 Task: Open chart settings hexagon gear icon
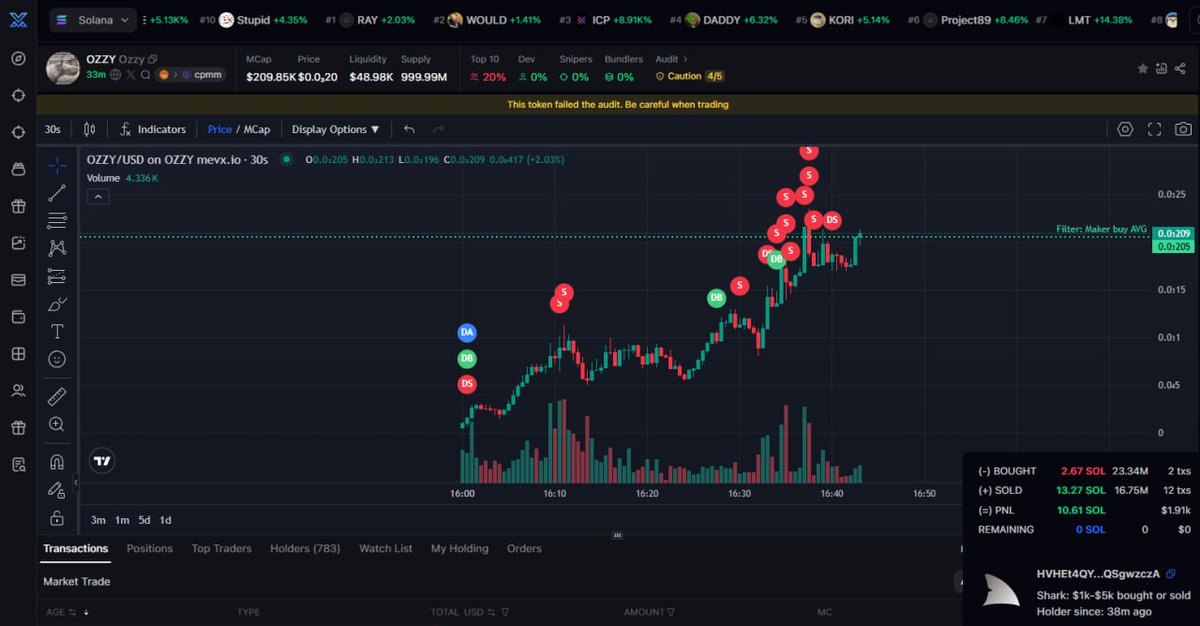click(x=1125, y=129)
